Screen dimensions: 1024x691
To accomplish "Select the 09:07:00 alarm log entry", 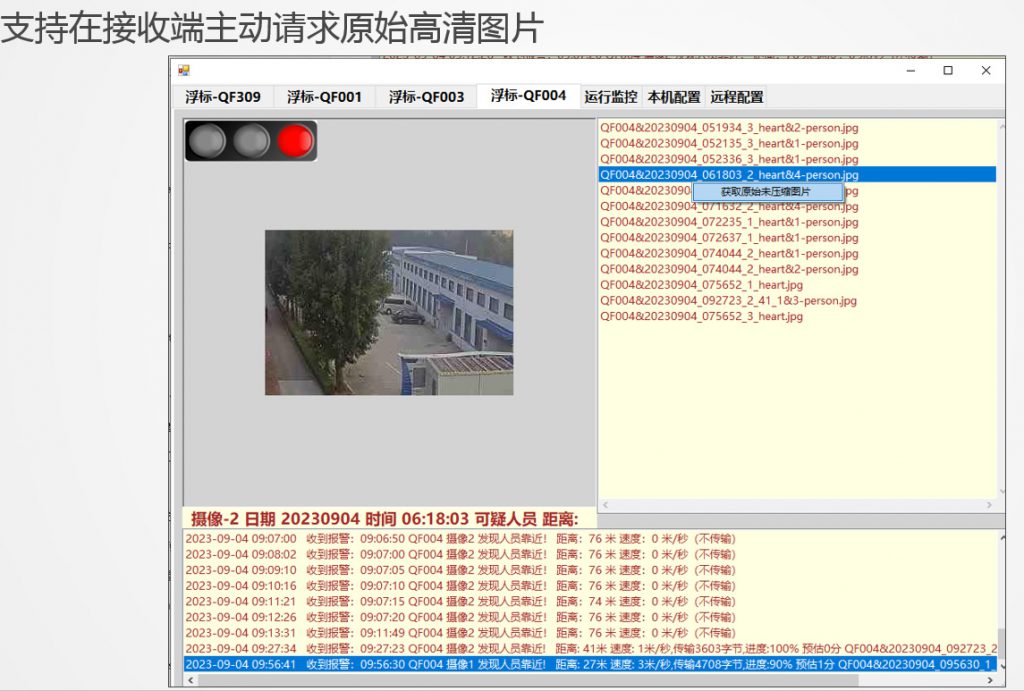I will coord(460,539).
